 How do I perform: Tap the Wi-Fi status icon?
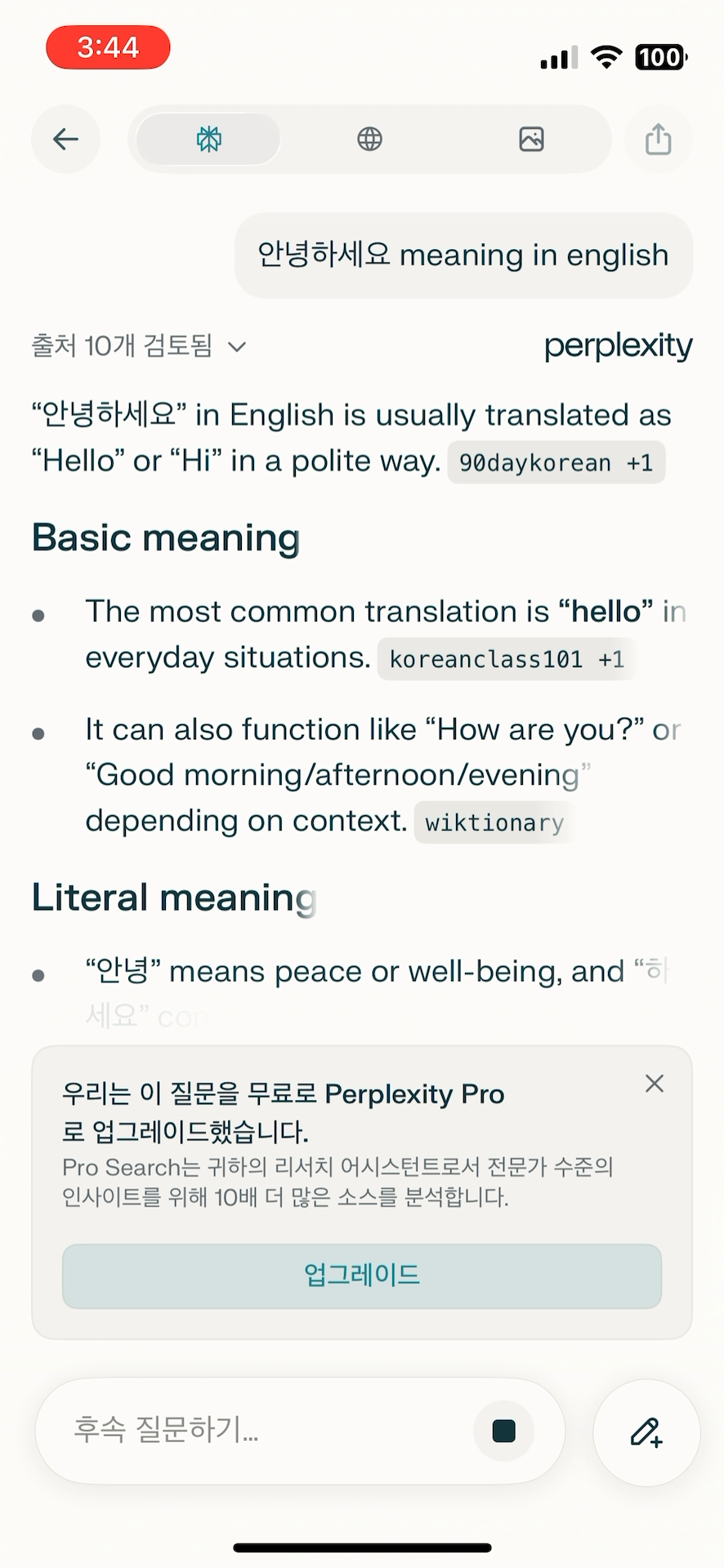tap(606, 57)
